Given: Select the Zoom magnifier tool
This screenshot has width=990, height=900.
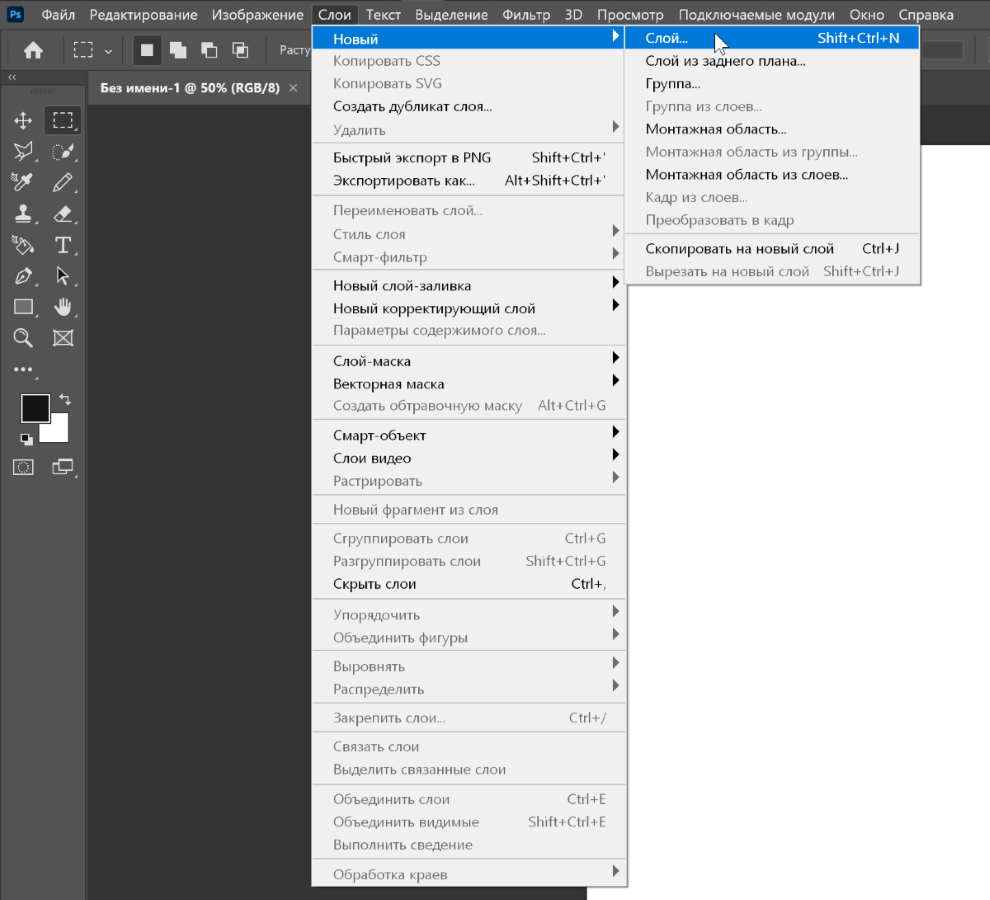Looking at the screenshot, I should [x=23, y=338].
